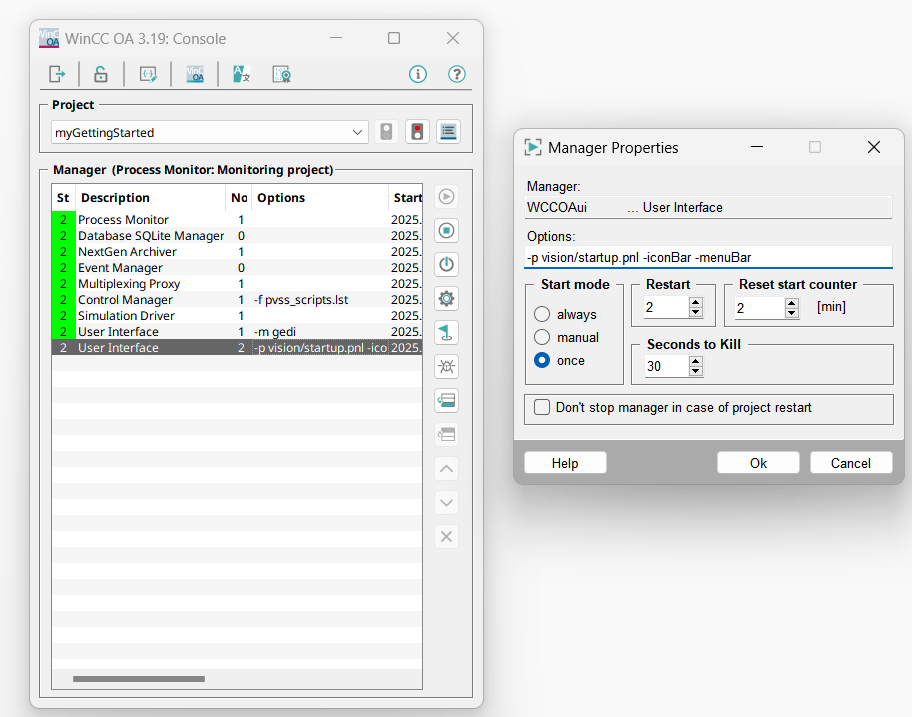Minimize the Manager Properties dialog

(757, 148)
